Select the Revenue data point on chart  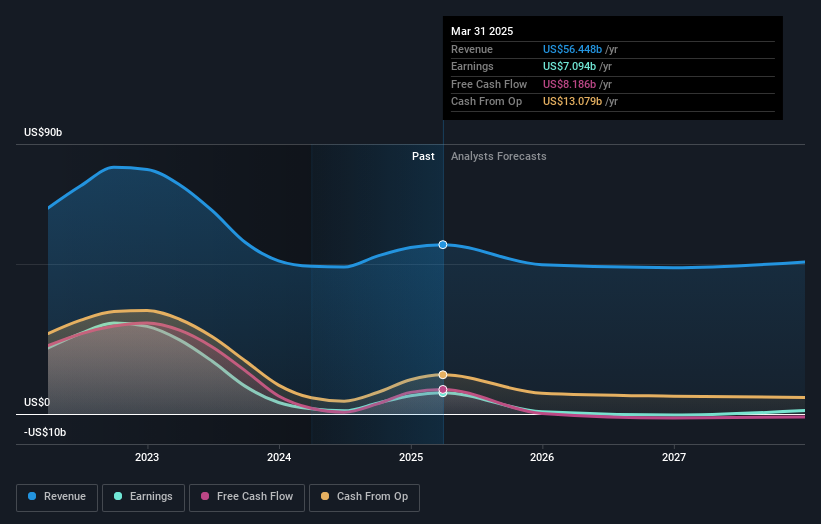point(443,244)
